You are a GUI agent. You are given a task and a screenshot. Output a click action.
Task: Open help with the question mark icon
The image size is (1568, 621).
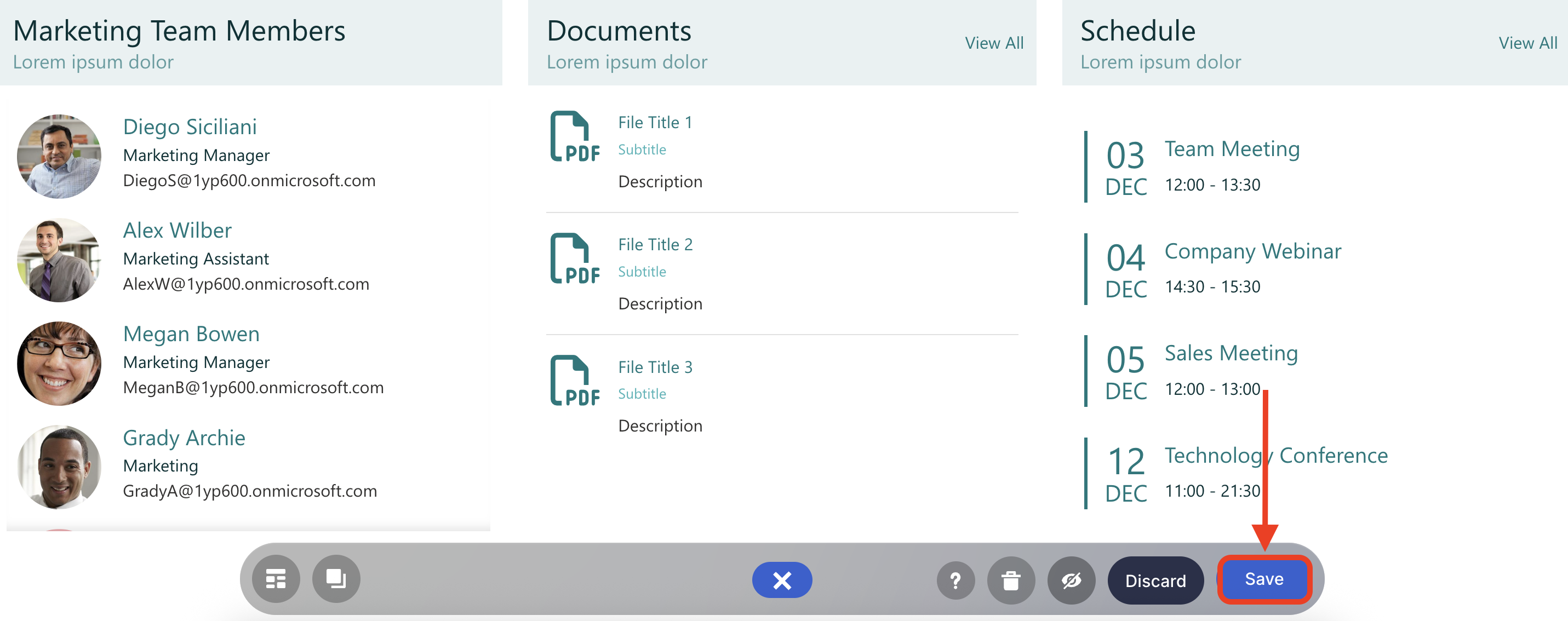click(955, 581)
